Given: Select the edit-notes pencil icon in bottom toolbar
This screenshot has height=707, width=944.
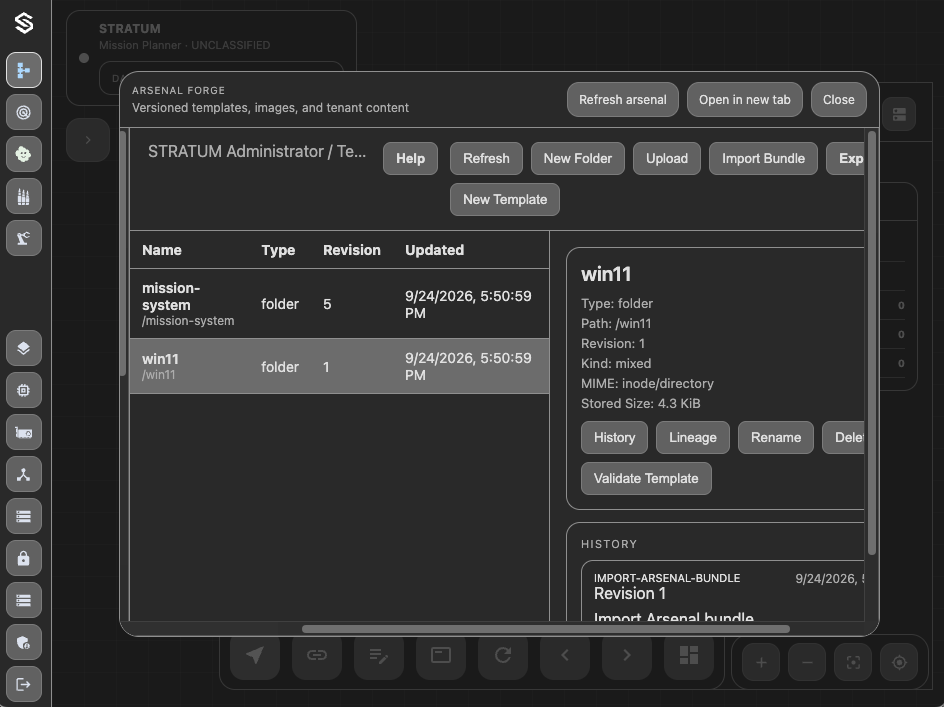Looking at the screenshot, I should [379, 655].
